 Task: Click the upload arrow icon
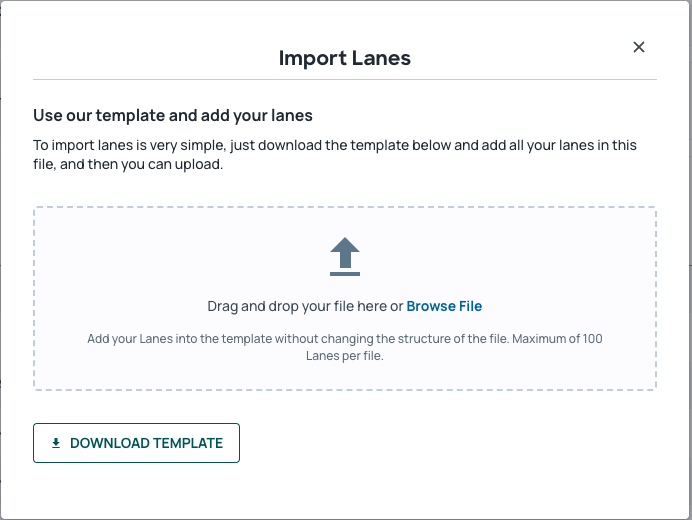pos(345,256)
